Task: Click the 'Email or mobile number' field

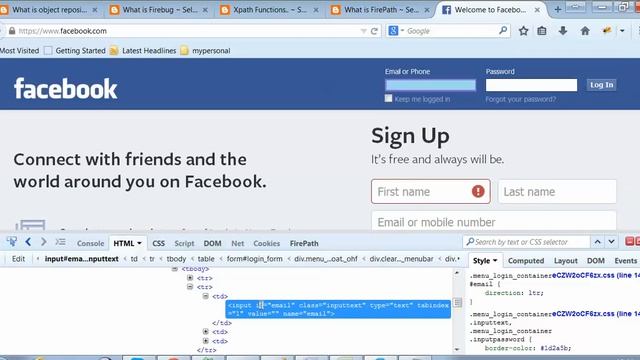Action: pos(493,221)
